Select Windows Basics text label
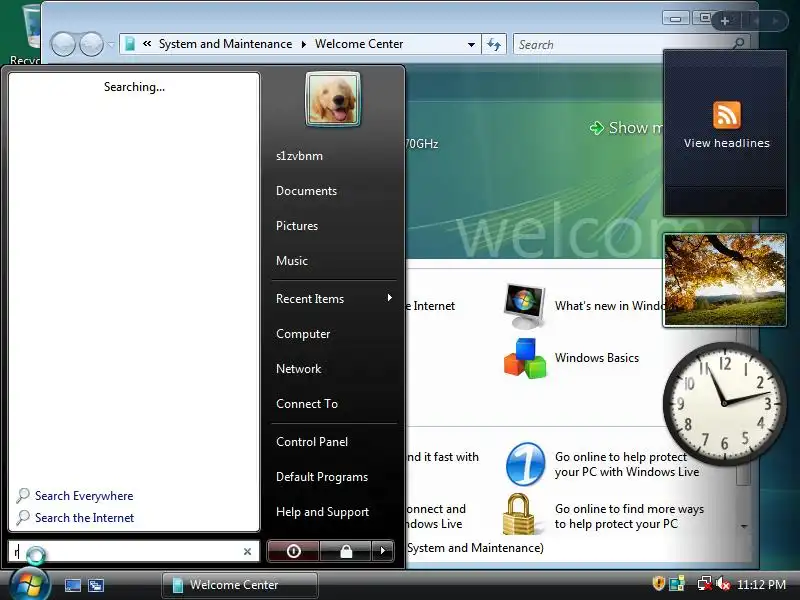The height and width of the screenshot is (600, 800). (x=597, y=358)
